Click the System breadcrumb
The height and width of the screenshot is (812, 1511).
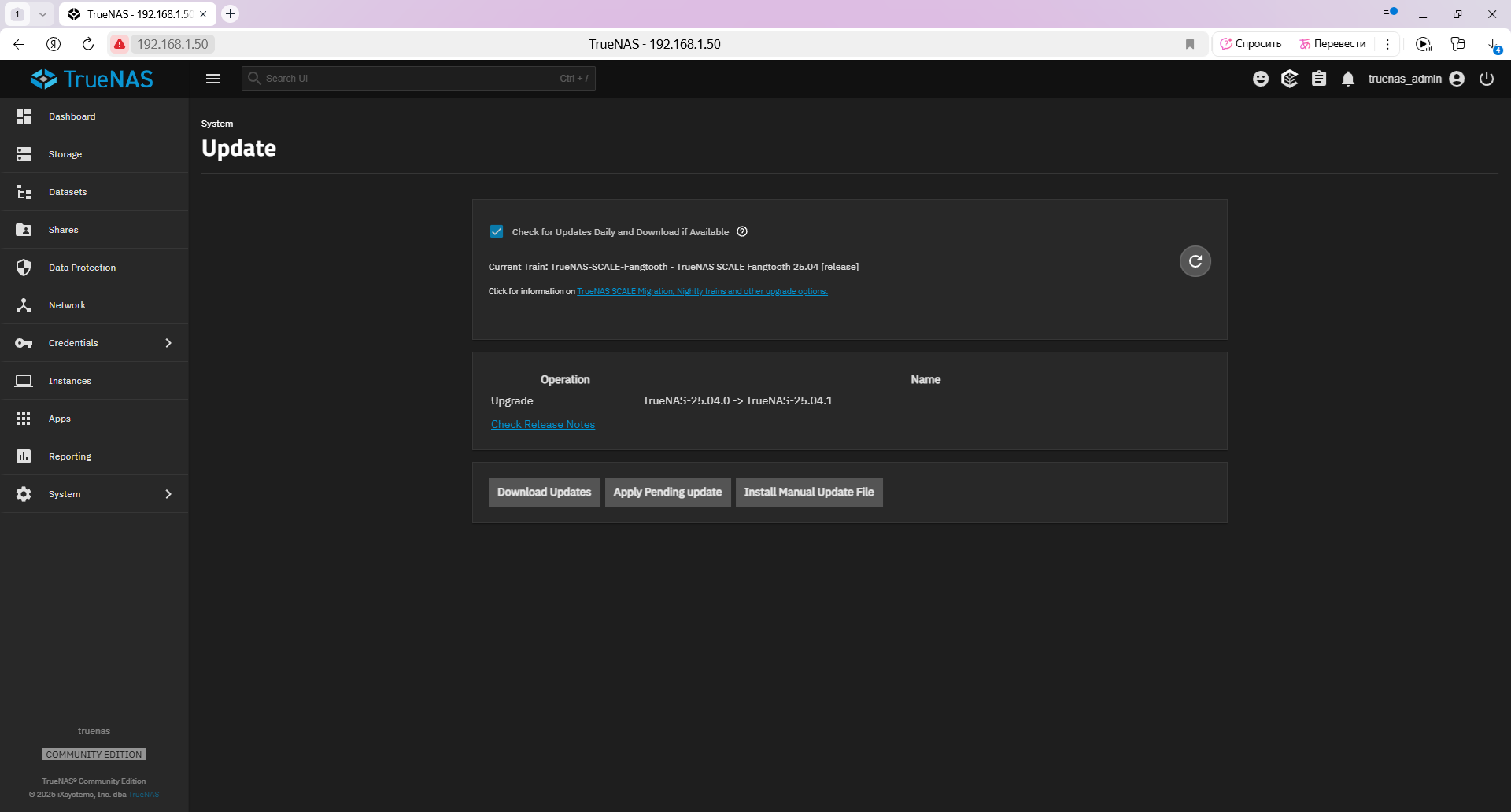(217, 124)
